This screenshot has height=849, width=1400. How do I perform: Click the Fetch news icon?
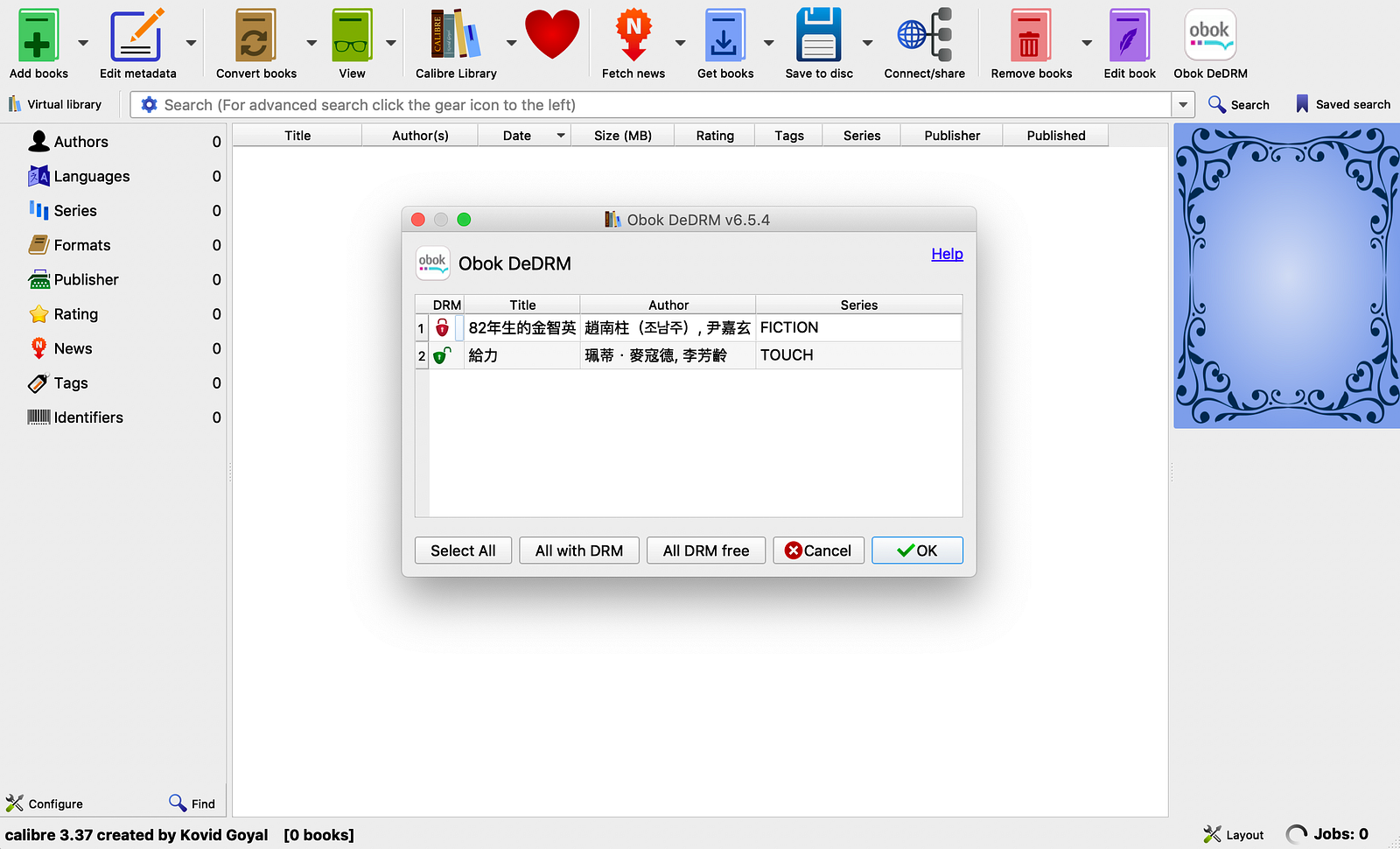point(633,36)
